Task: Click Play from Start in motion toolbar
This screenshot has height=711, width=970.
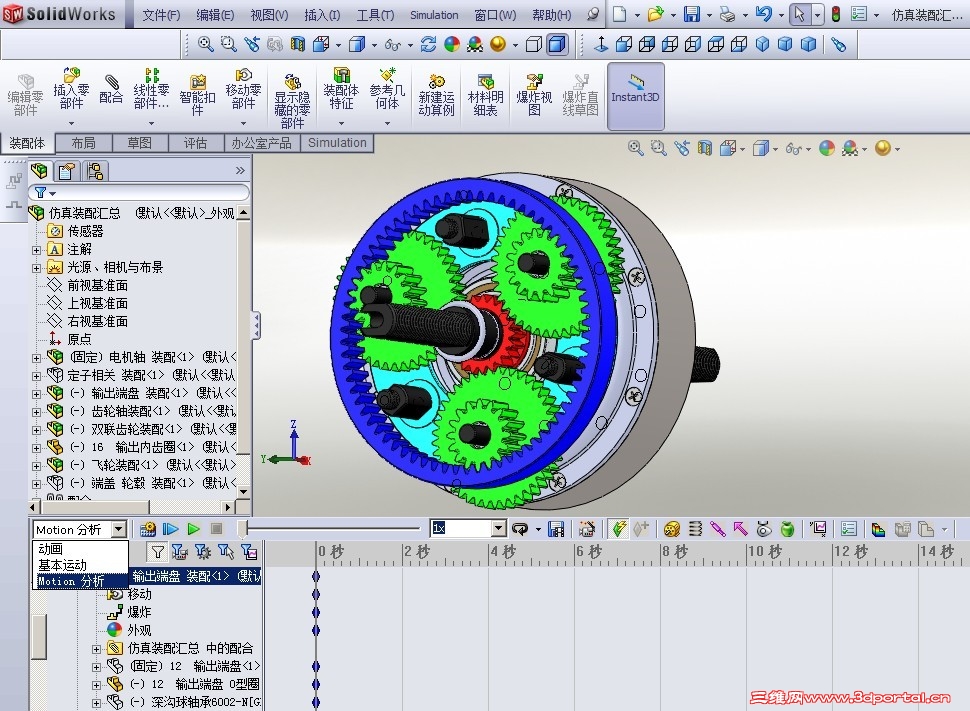Action: [x=171, y=529]
